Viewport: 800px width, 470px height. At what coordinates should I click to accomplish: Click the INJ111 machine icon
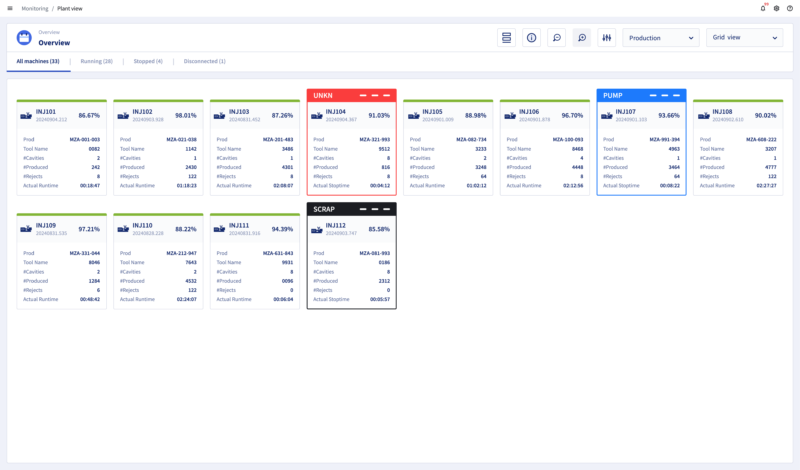(x=219, y=229)
